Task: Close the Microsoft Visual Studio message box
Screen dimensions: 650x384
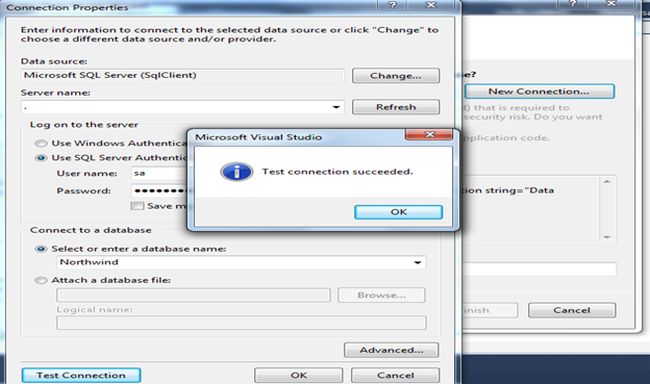Action: tap(429, 134)
